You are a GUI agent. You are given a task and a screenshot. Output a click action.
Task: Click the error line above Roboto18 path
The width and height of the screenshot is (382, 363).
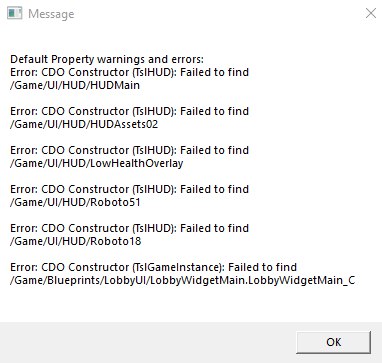click(x=129, y=228)
